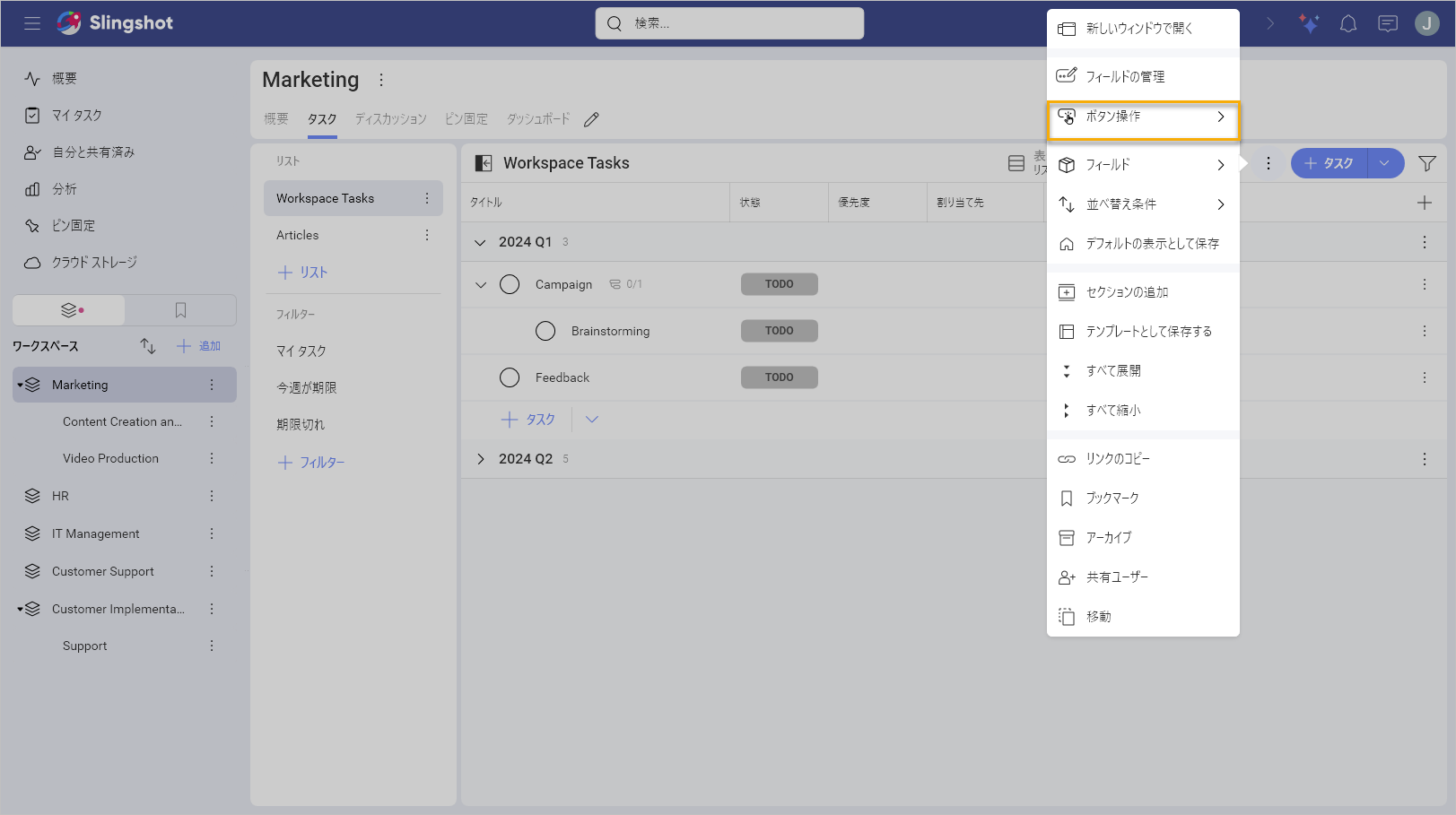Select フィールドの管理 menu item
The height and width of the screenshot is (815, 1456).
point(1143,77)
